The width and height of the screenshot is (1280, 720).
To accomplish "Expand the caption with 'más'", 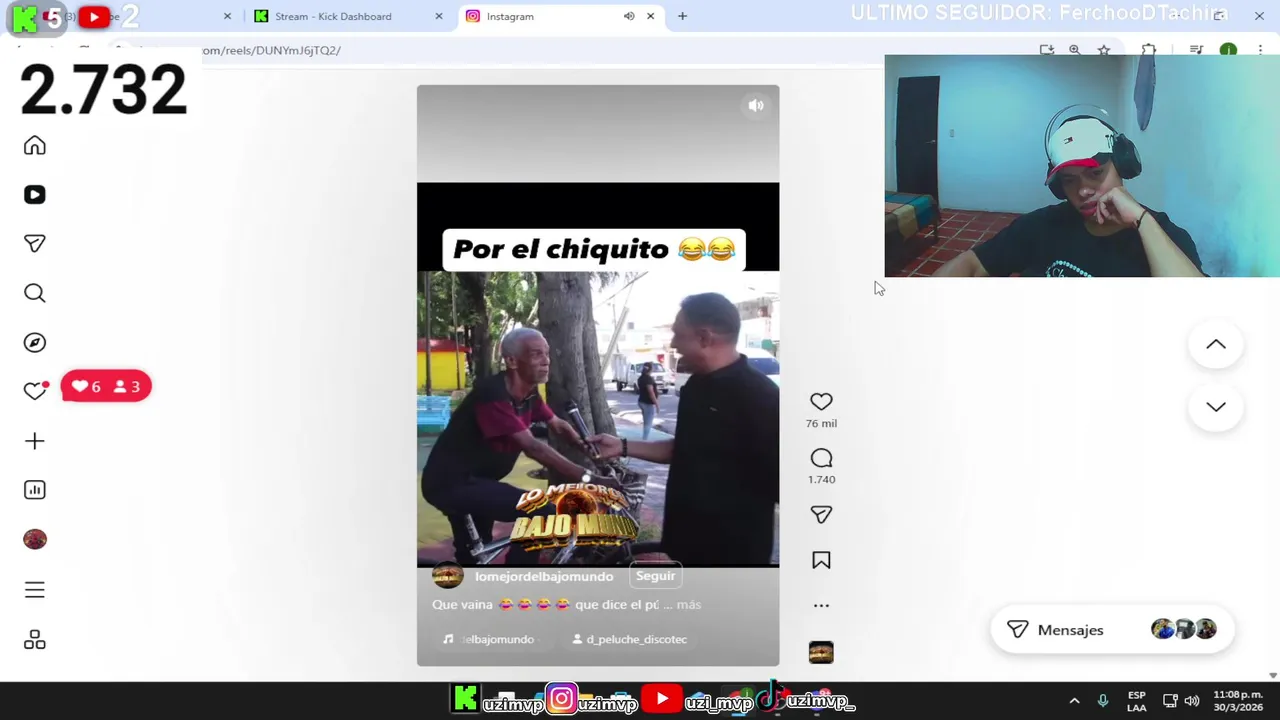I will click(x=689, y=605).
